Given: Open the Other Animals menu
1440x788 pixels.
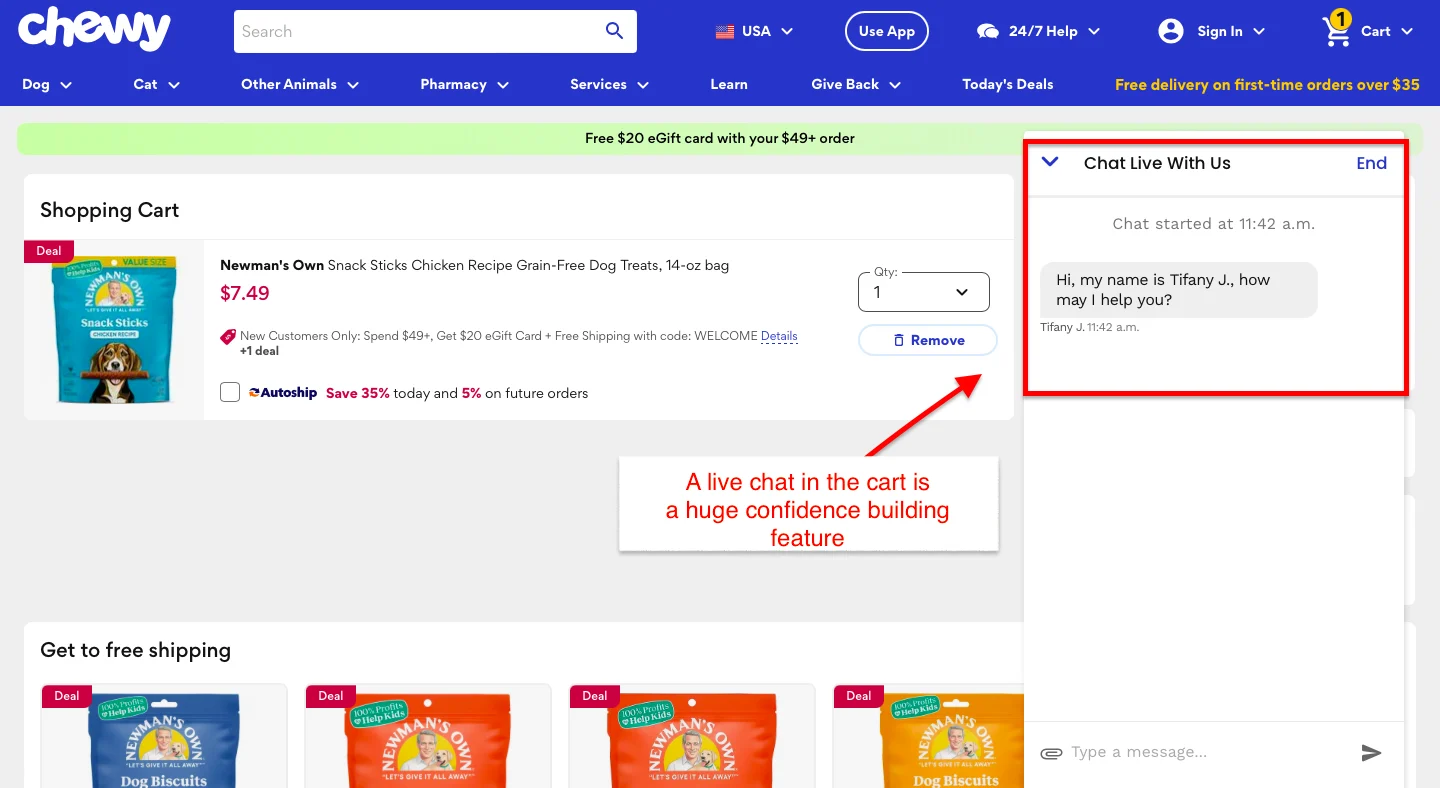Looking at the screenshot, I should tap(300, 84).
